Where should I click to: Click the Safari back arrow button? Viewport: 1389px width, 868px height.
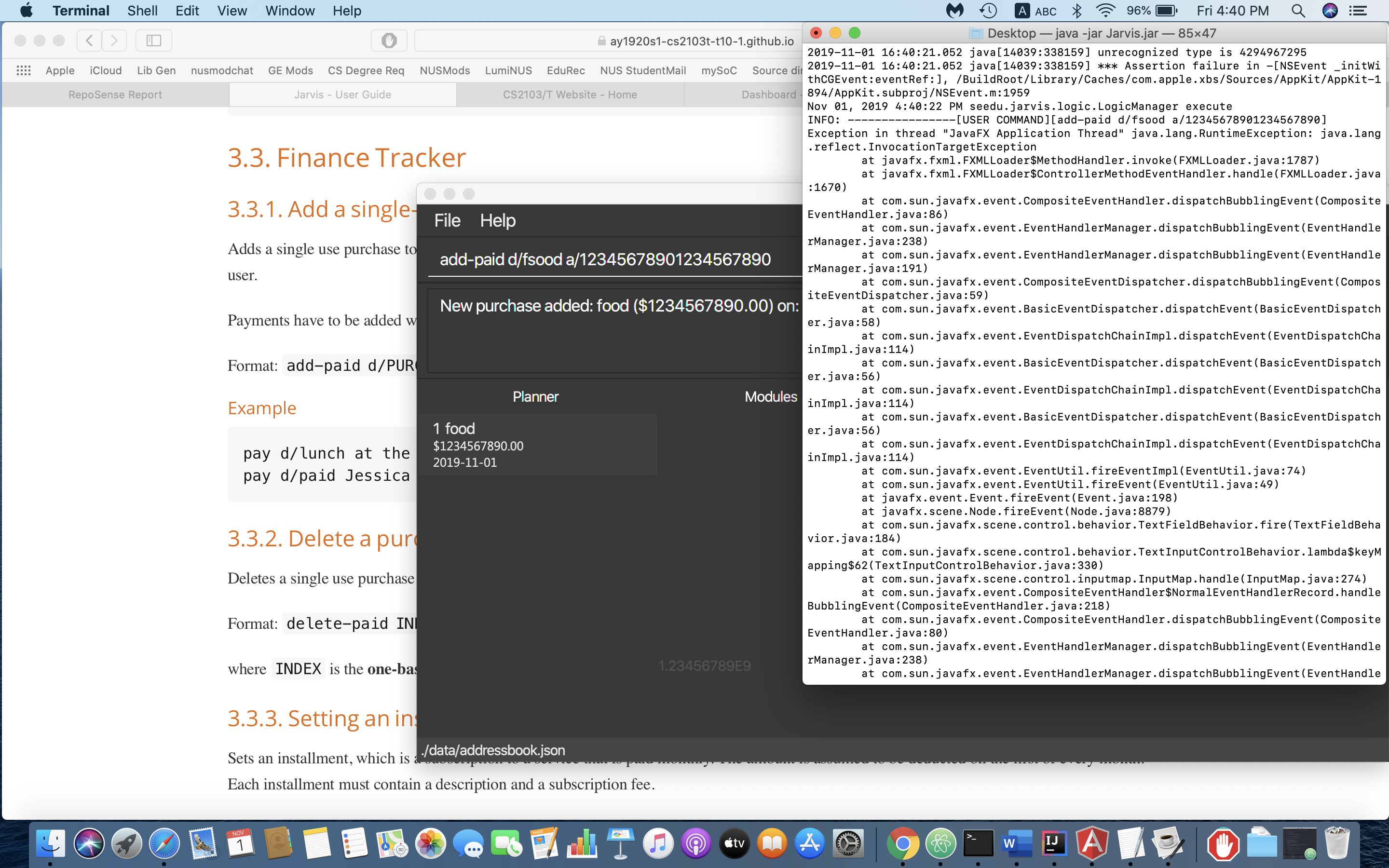pos(89,40)
